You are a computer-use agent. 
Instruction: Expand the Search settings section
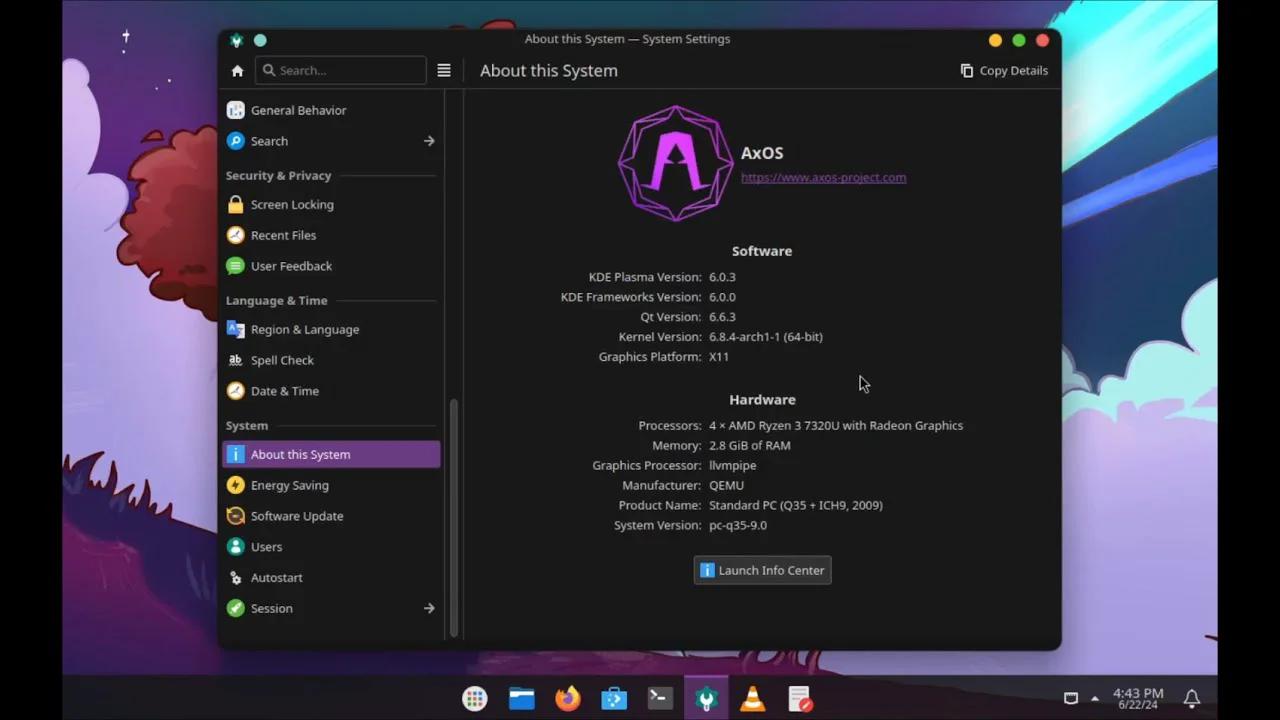point(428,141)
